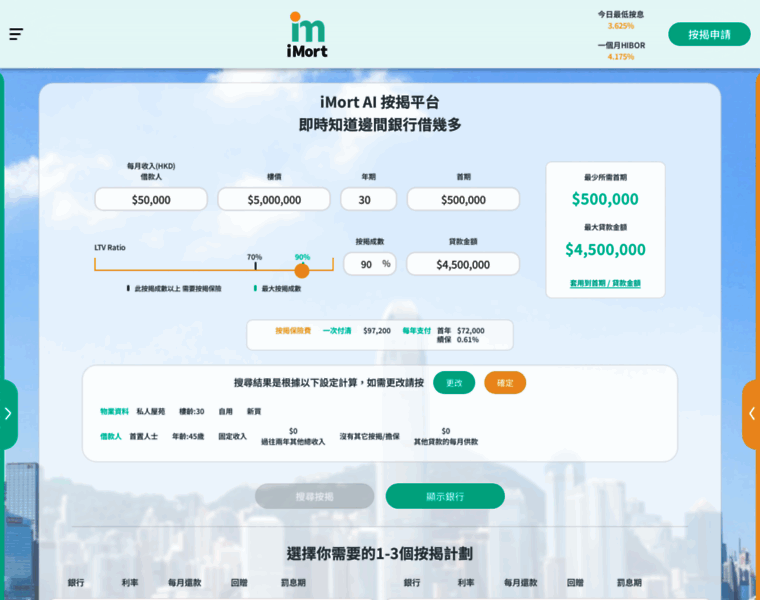The height and width of the screenshot is (600, 760).
Task: Click the 更改 button
Action: [x=454, y=383]
